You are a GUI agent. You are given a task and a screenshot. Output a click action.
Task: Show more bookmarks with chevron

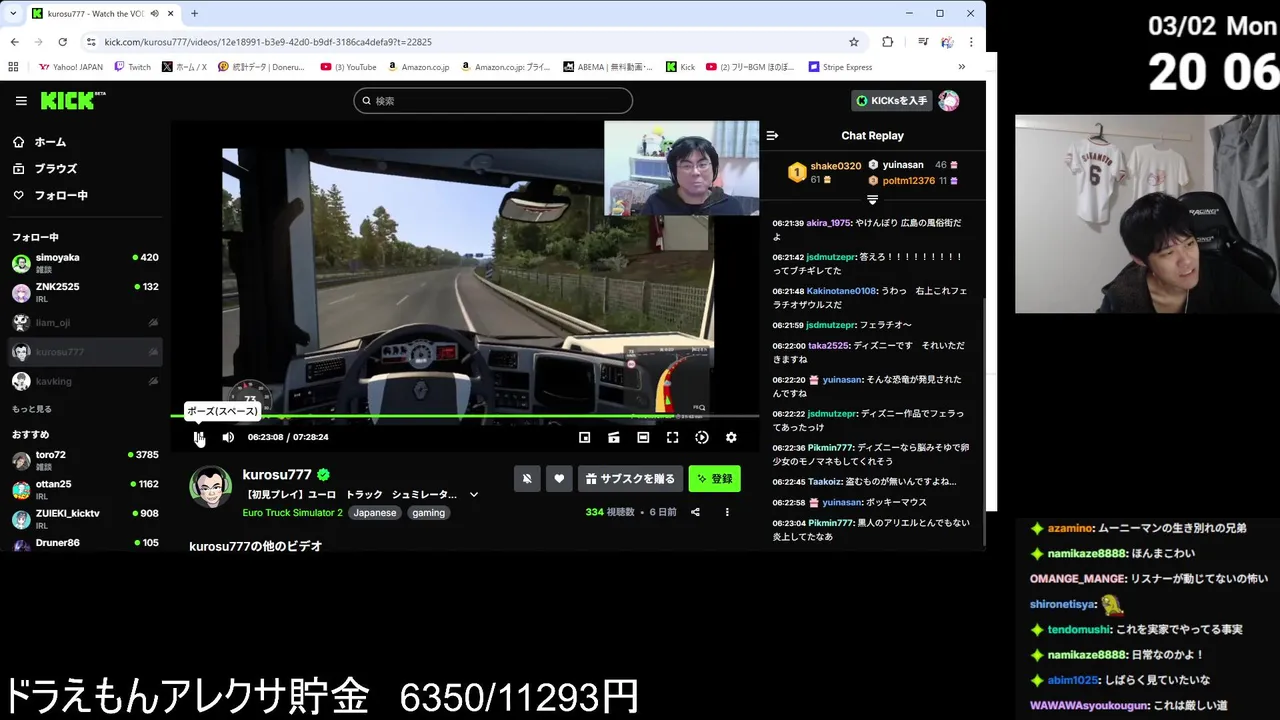pos(961,67)
